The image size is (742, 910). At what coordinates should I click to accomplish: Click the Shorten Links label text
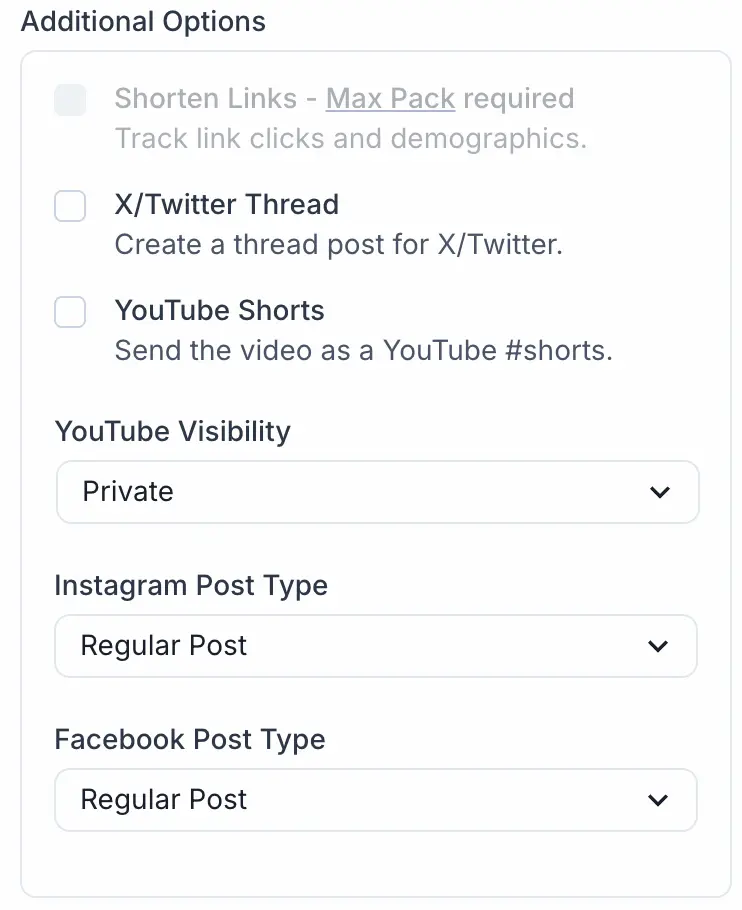coord(205,99)
